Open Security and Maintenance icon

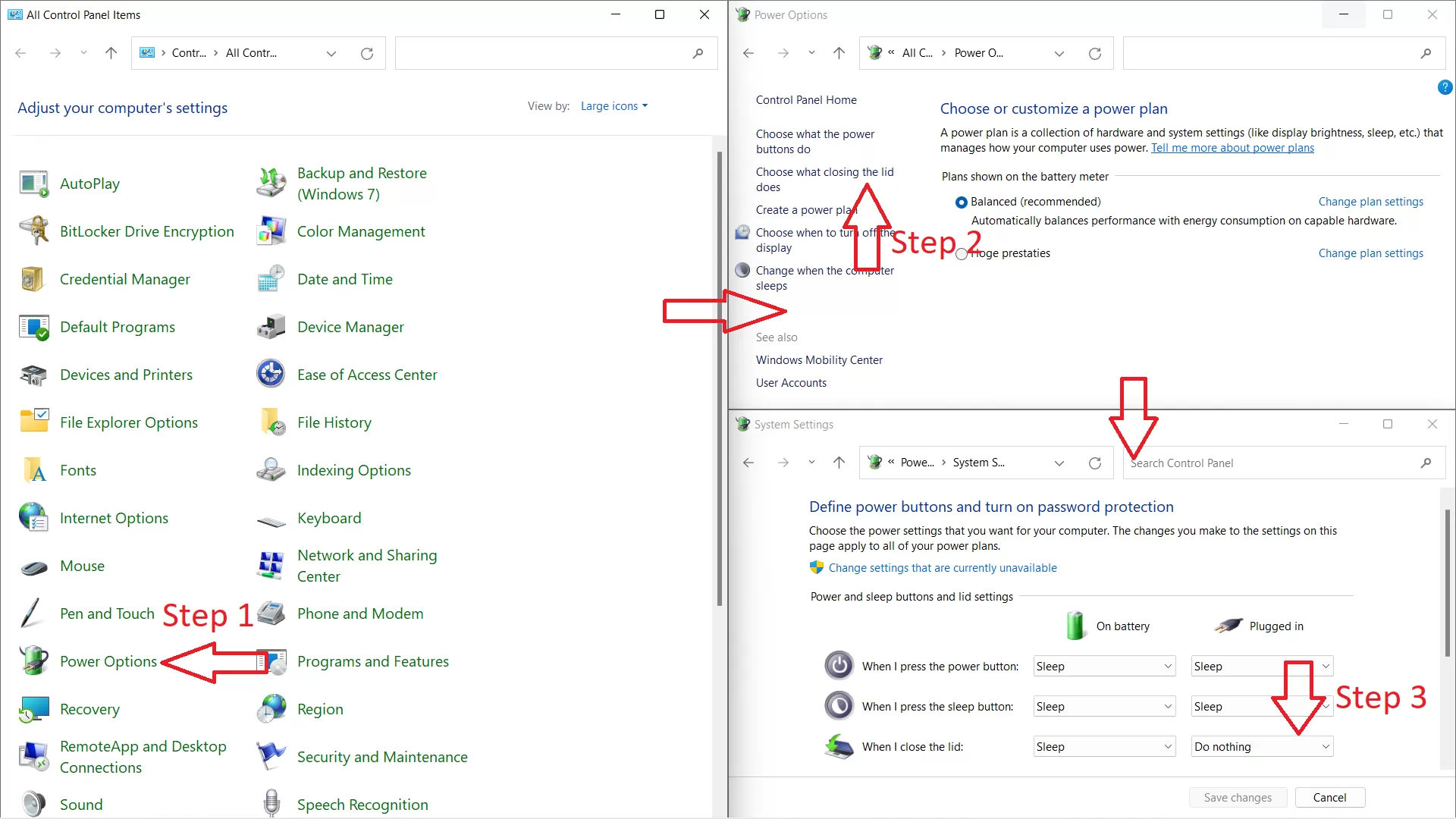coord(271,757)
